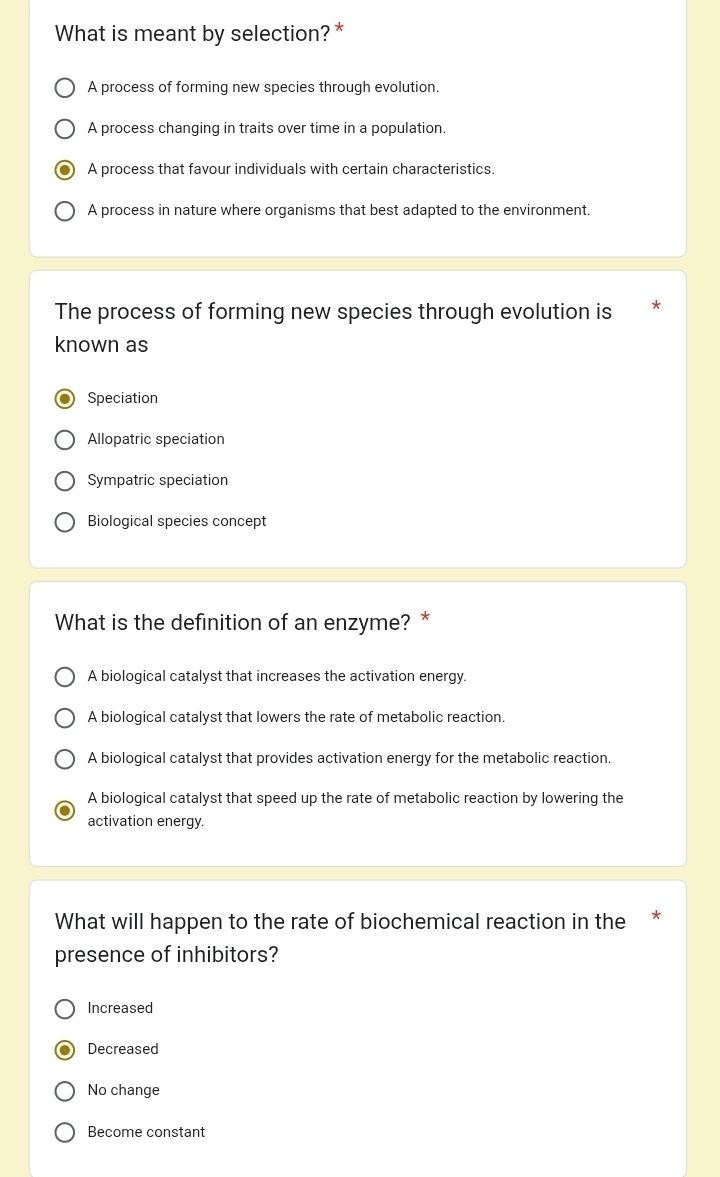Screen dimensions: 720x1177
Task: Choose the Decreased radio button
Action: click(x=65, y=1050)
